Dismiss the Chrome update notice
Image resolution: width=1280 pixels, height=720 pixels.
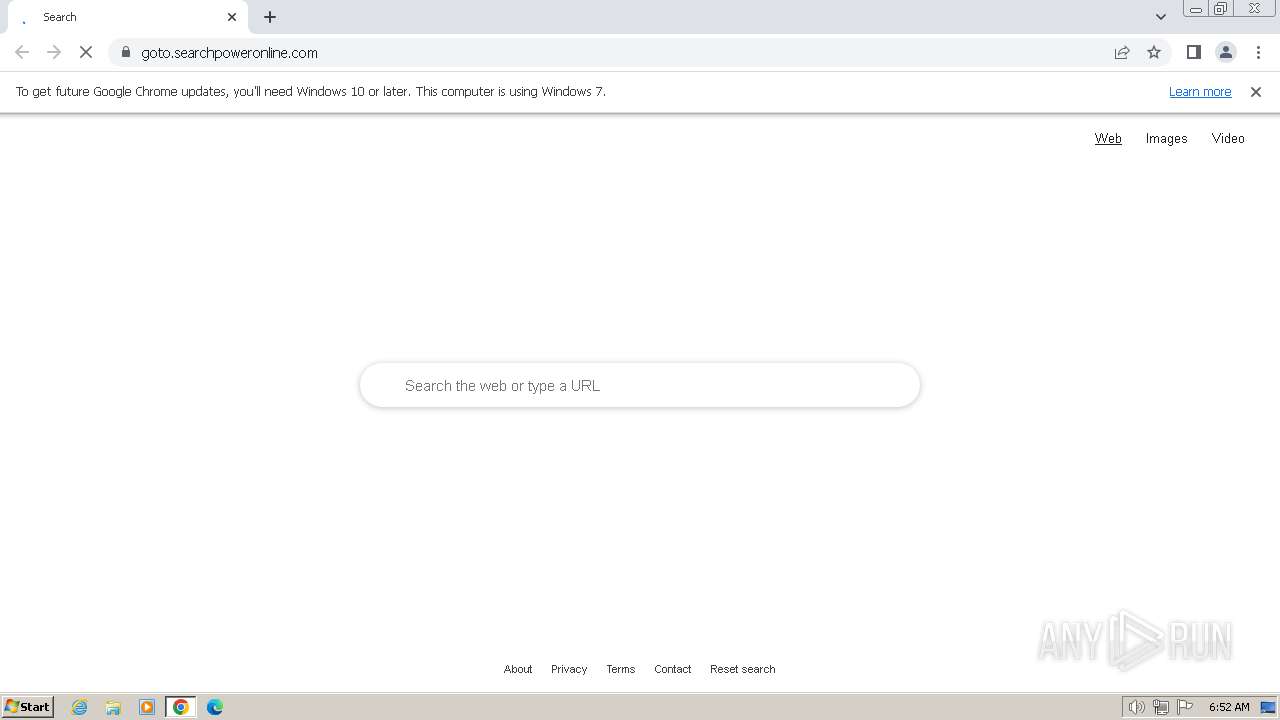1256,92
